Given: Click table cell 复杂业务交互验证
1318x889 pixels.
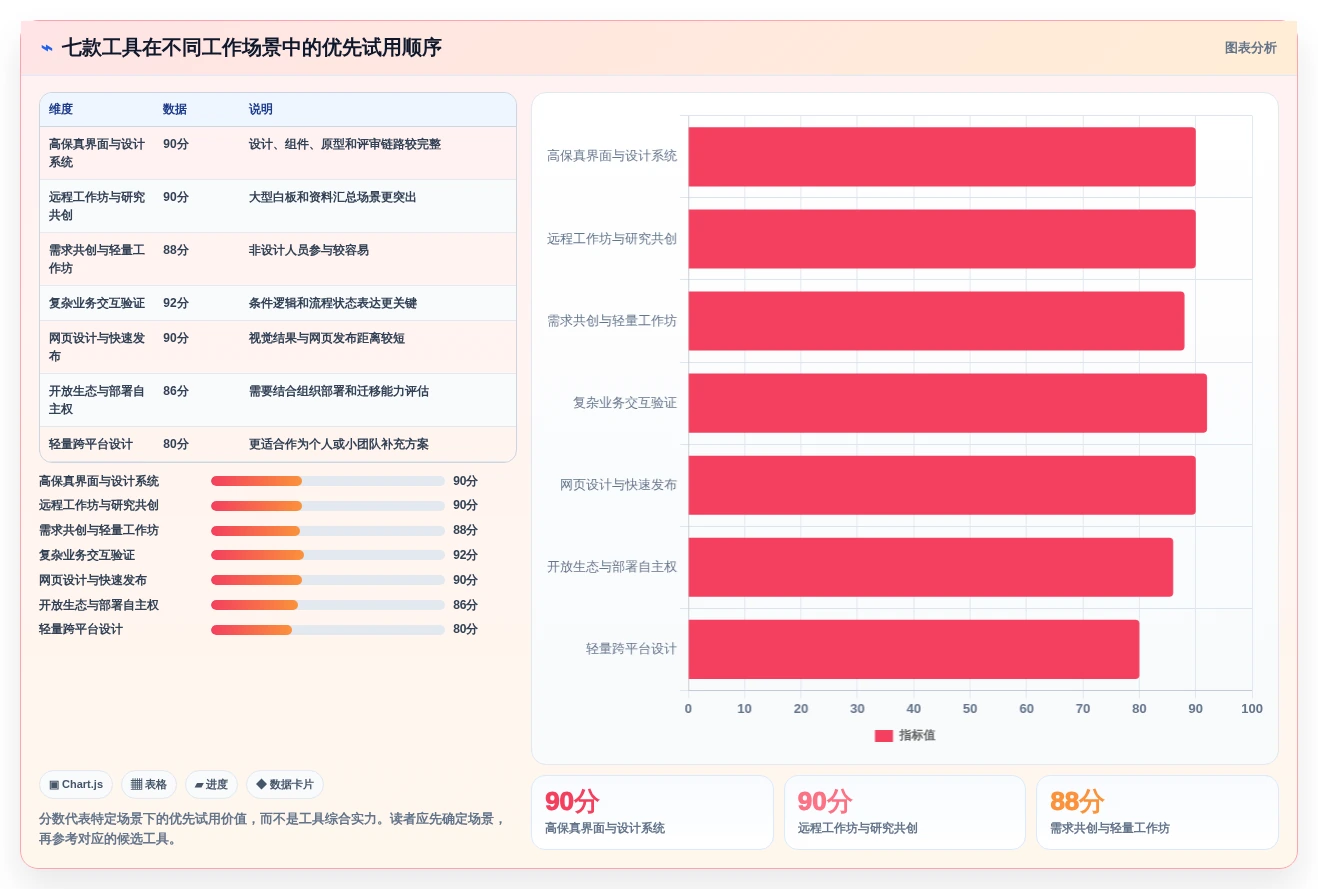Looking at the screenshot, I should tap(97, 303).
